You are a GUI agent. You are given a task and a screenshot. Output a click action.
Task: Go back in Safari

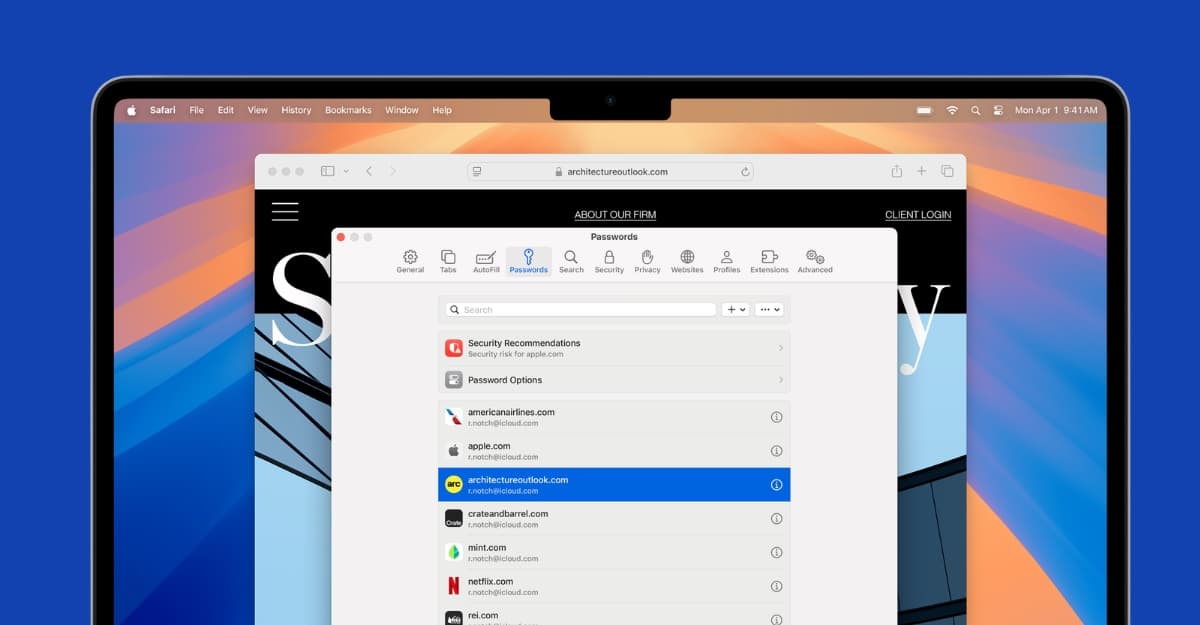click(x=369, y=171)
